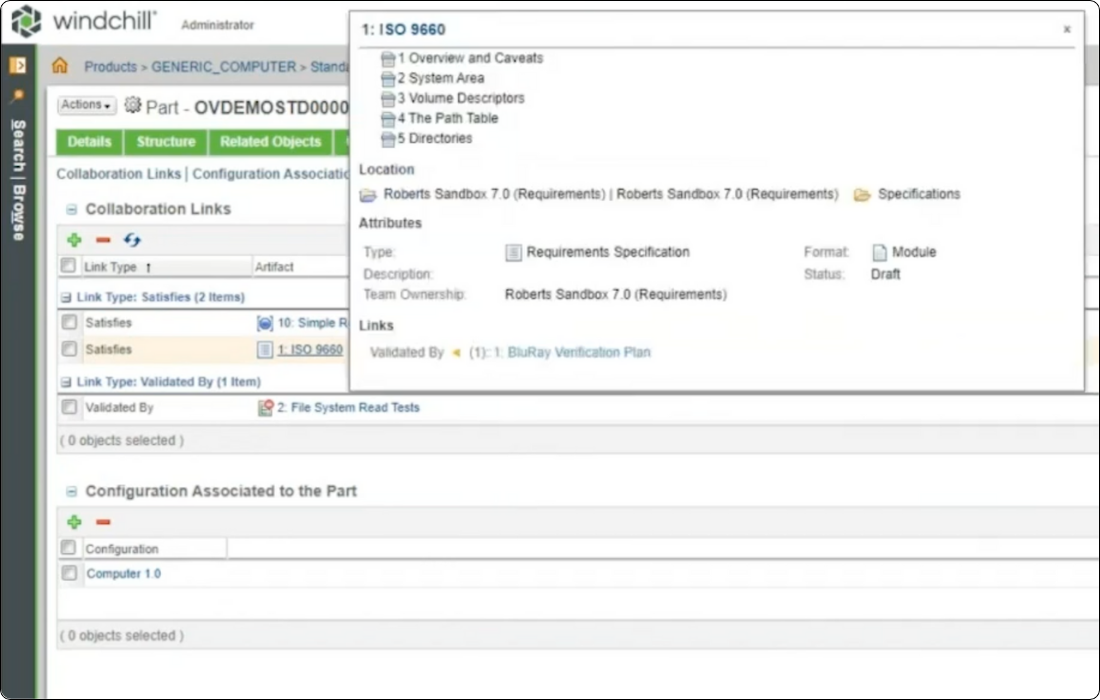Check the Validated By row checkbox
Screen dimensions: 1100x700
tap(69, 408)
